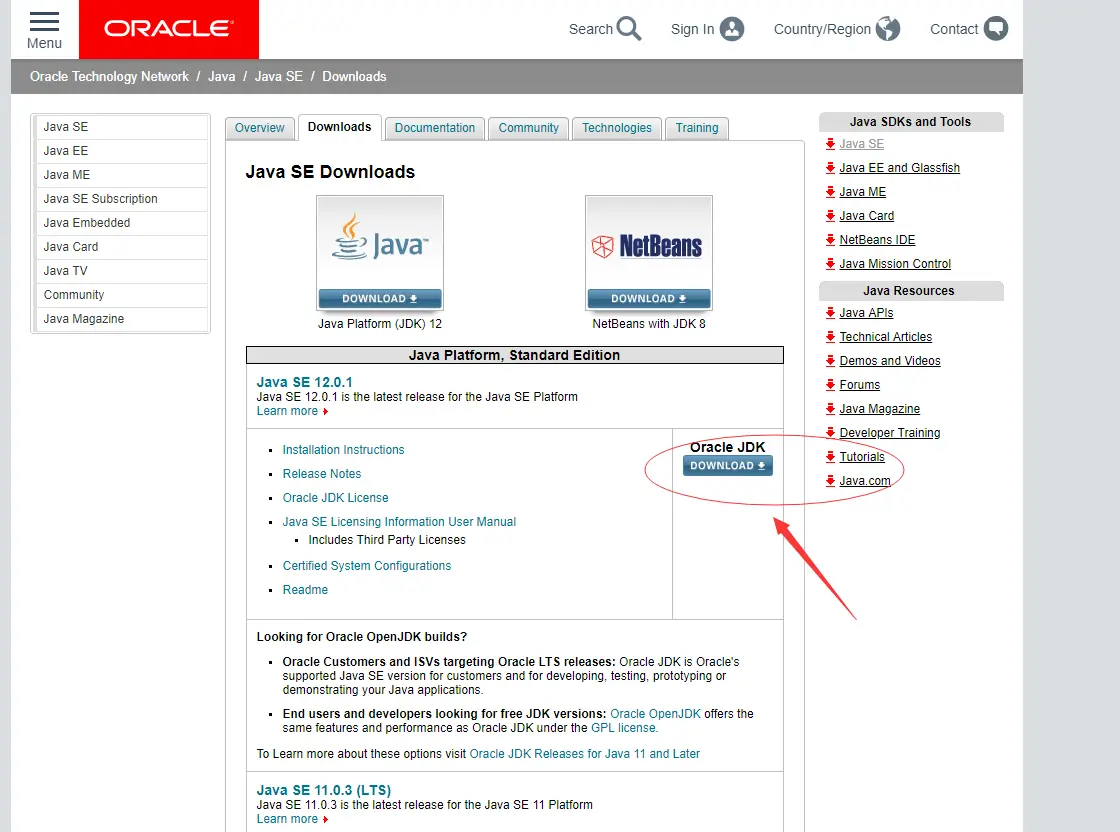Image resolution: width=1120 pixels, height=832 pixels.
Task: Click the Oracle OpenJDK link
Action: coord(656,714)
